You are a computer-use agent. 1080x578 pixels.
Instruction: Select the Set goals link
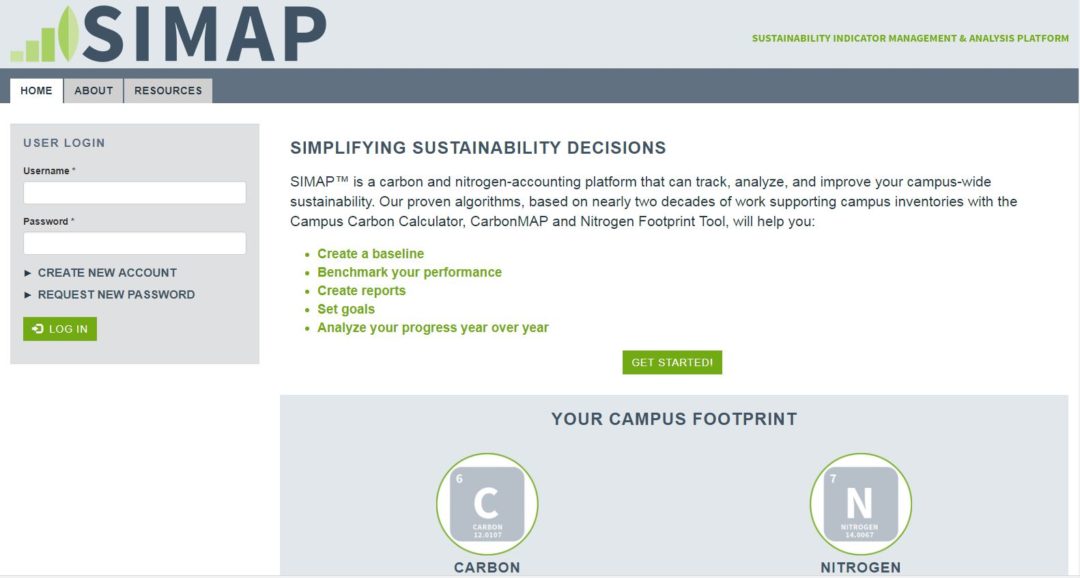[346, 309]
